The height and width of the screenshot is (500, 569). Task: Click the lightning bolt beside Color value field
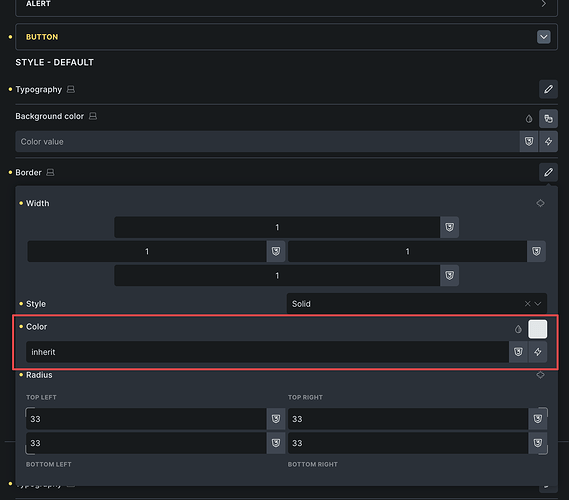coord(548,142)
